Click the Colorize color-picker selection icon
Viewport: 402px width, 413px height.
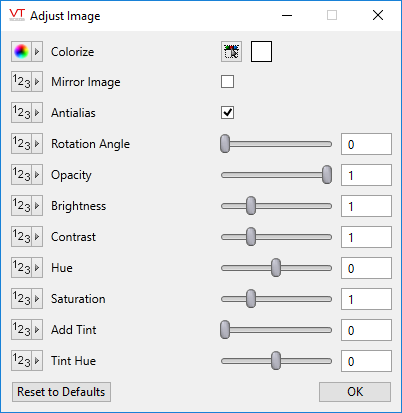coord(231,52)
